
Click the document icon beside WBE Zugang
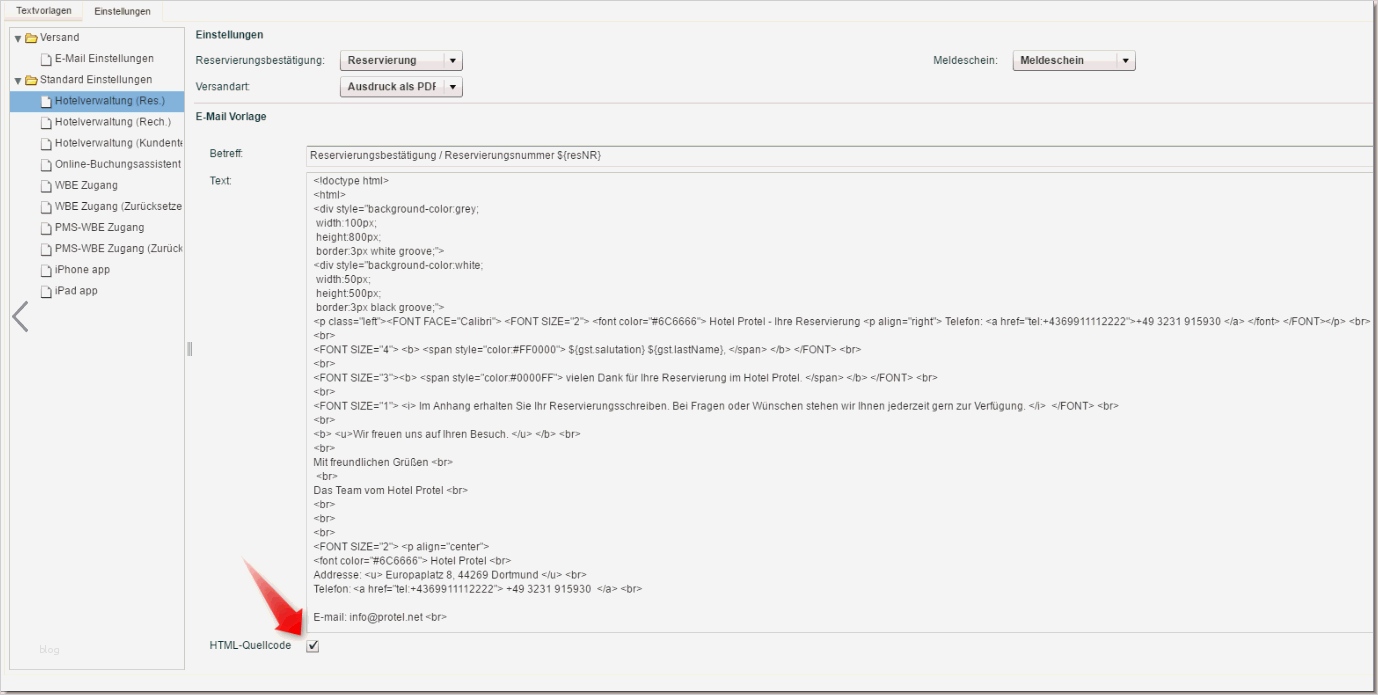46,185
